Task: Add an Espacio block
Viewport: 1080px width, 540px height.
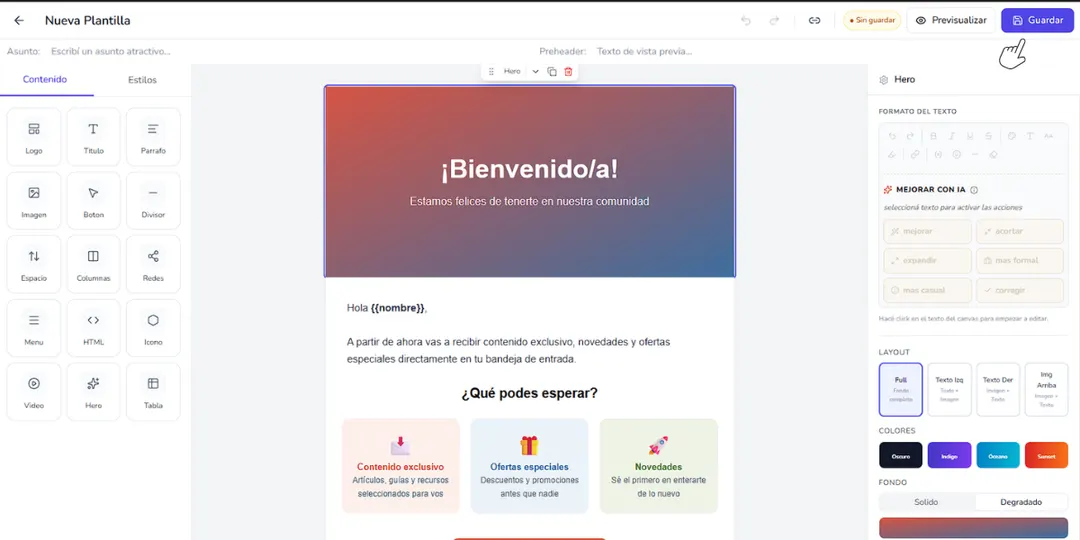Action: click(34, 264)
